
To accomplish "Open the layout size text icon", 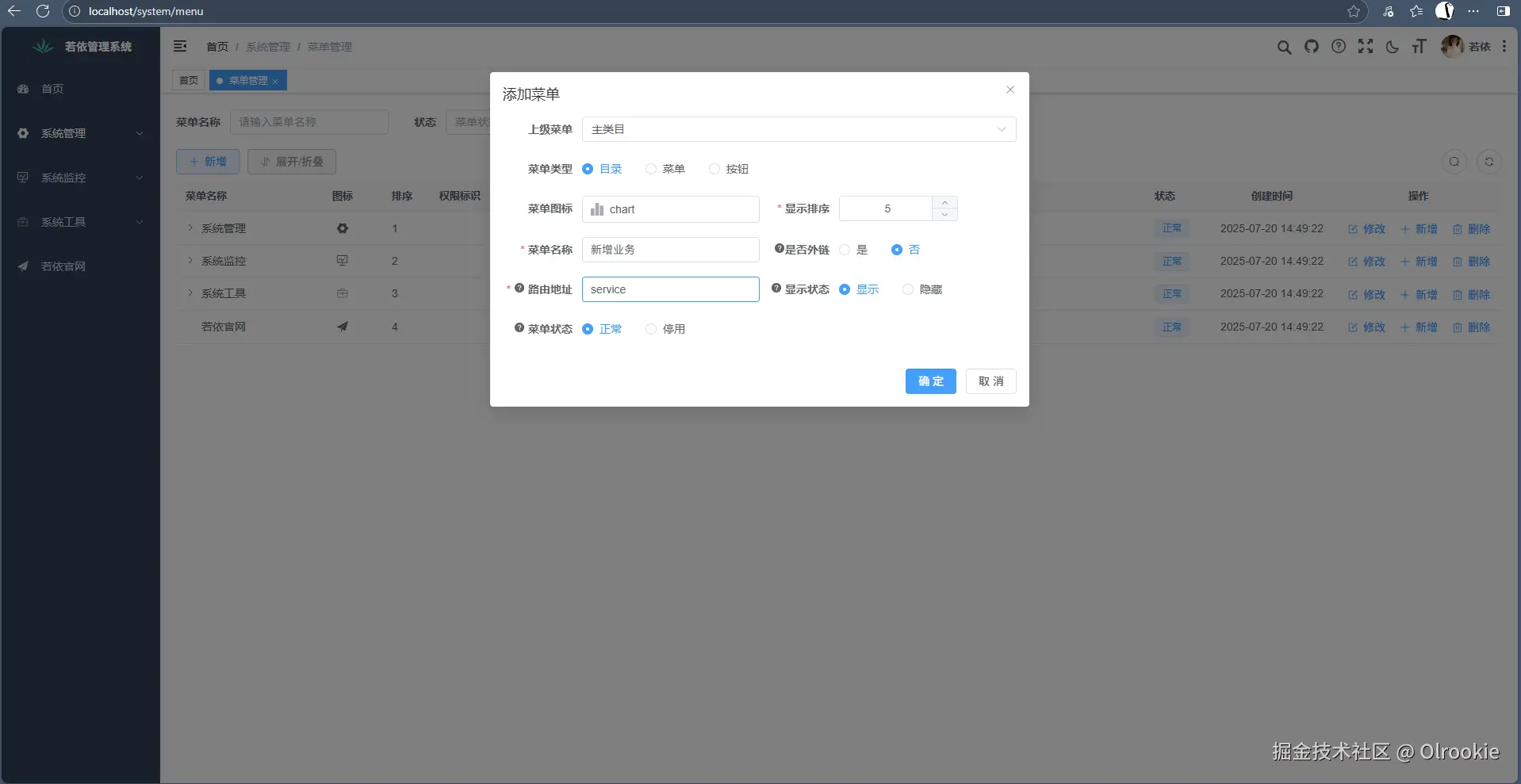I will click(1419, 47).
